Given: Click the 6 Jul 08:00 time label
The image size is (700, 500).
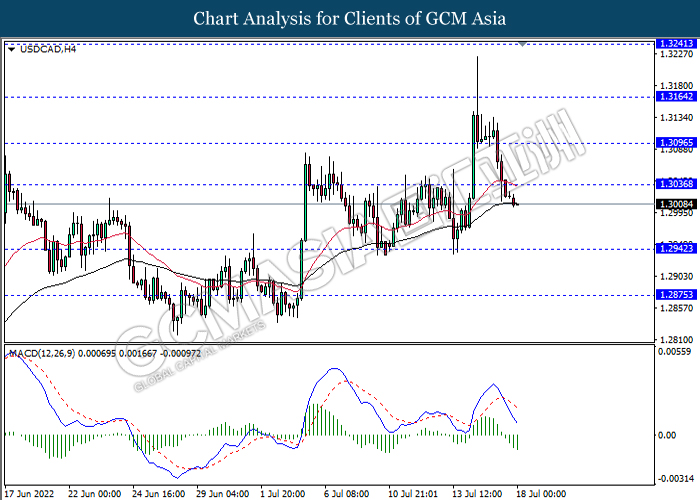Looking at the screenshot, I should point(347,494).
